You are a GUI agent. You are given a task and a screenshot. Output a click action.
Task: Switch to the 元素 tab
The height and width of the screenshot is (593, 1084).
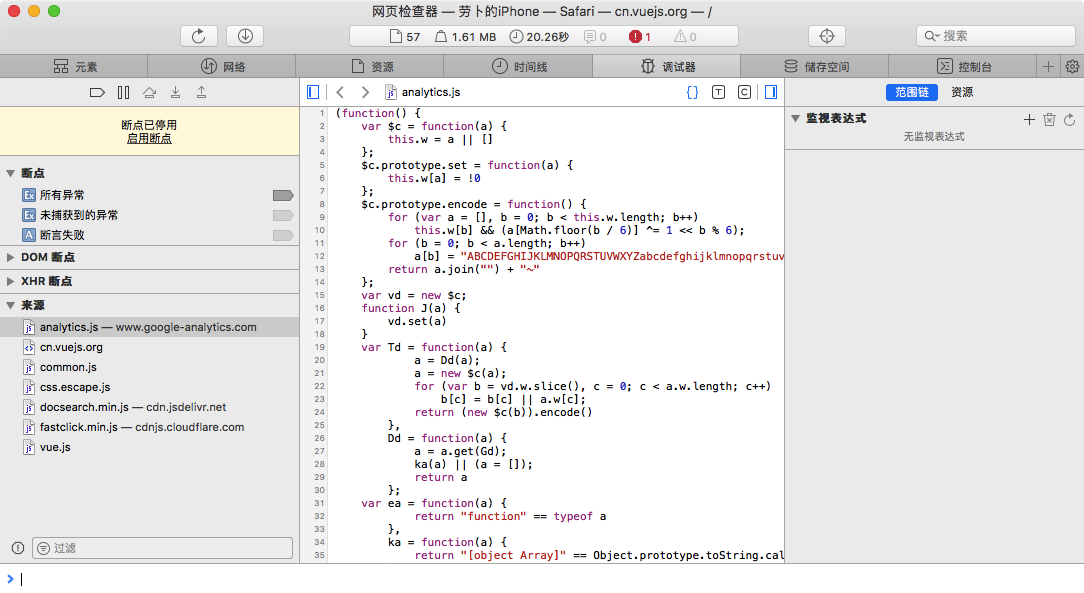tap(74, 66)
